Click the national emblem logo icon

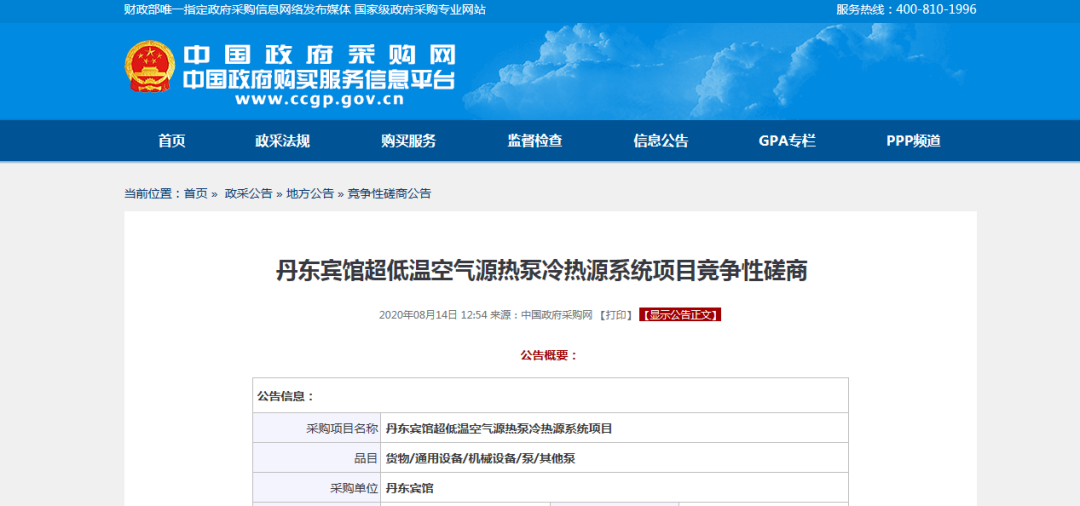coord(149,66)
